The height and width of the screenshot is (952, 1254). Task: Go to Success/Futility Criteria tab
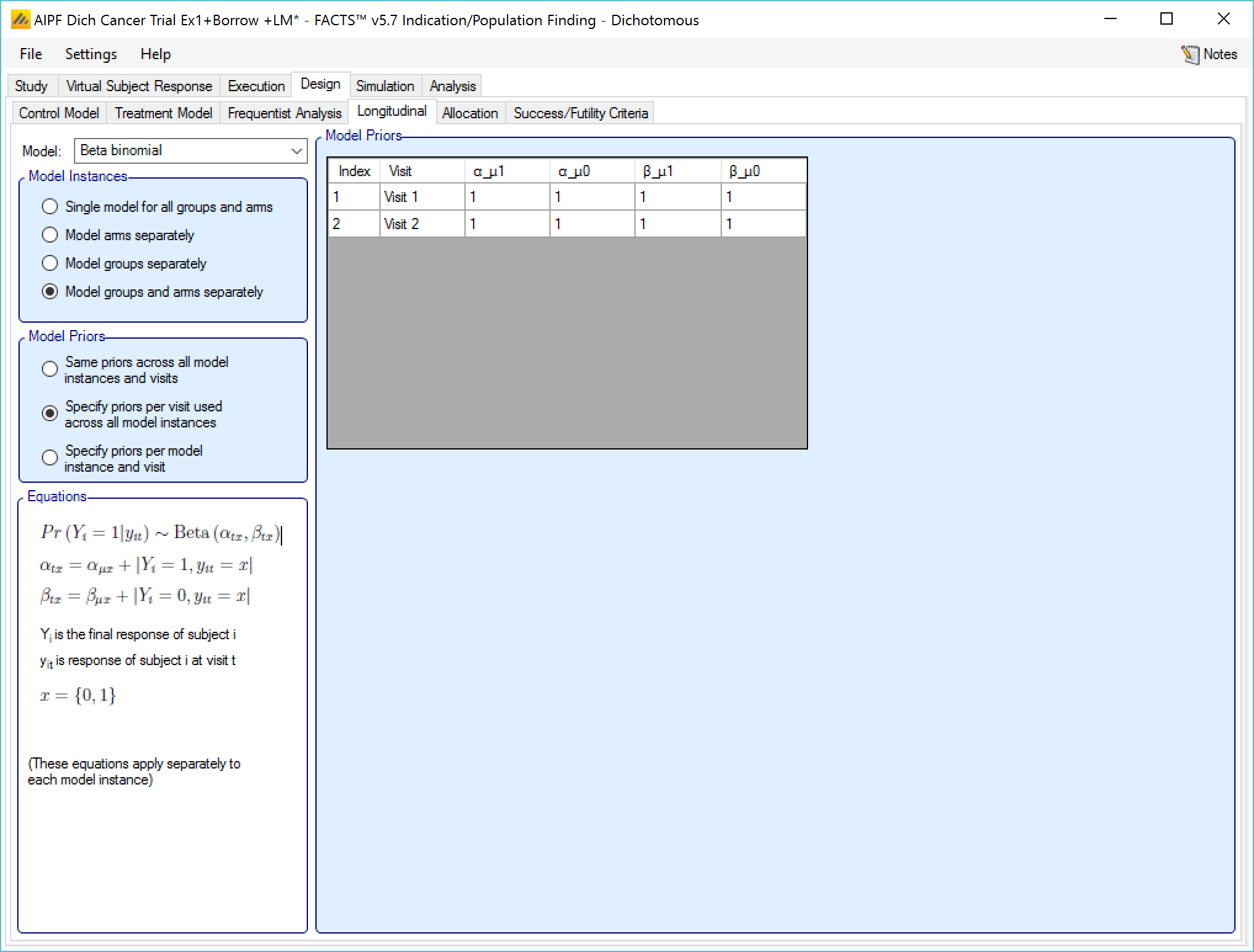580,113
